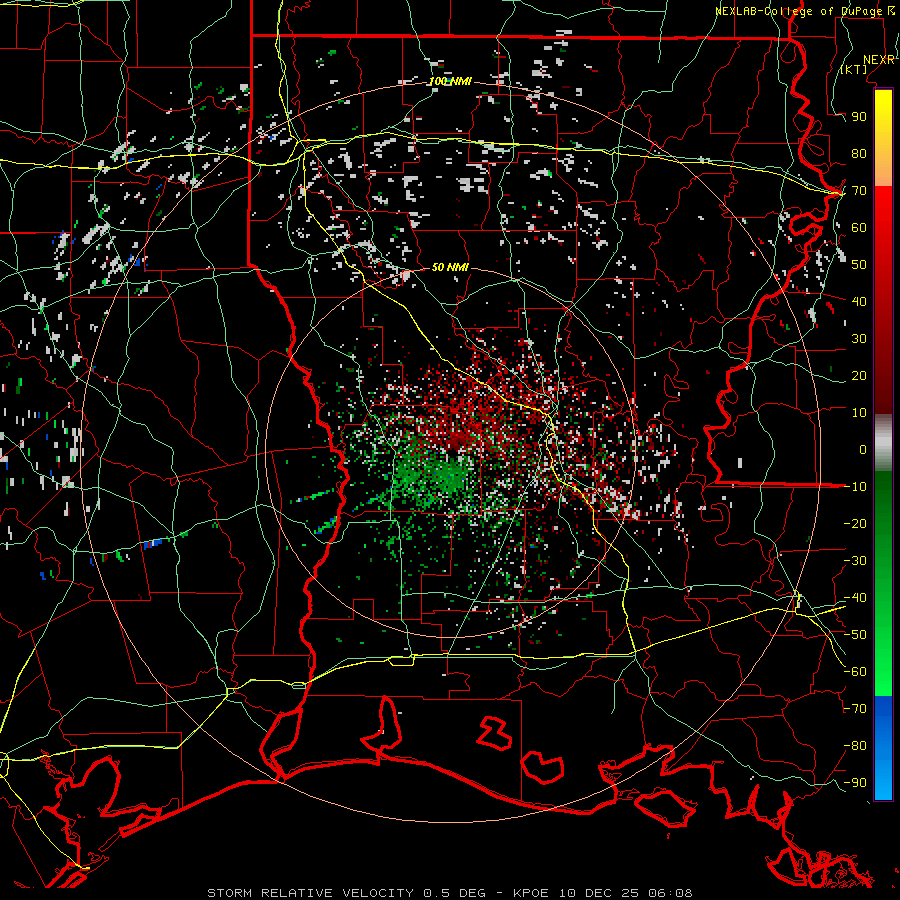Select the 70 value on velocity scale
Screen dimensions: 900x900
point(859,191)
